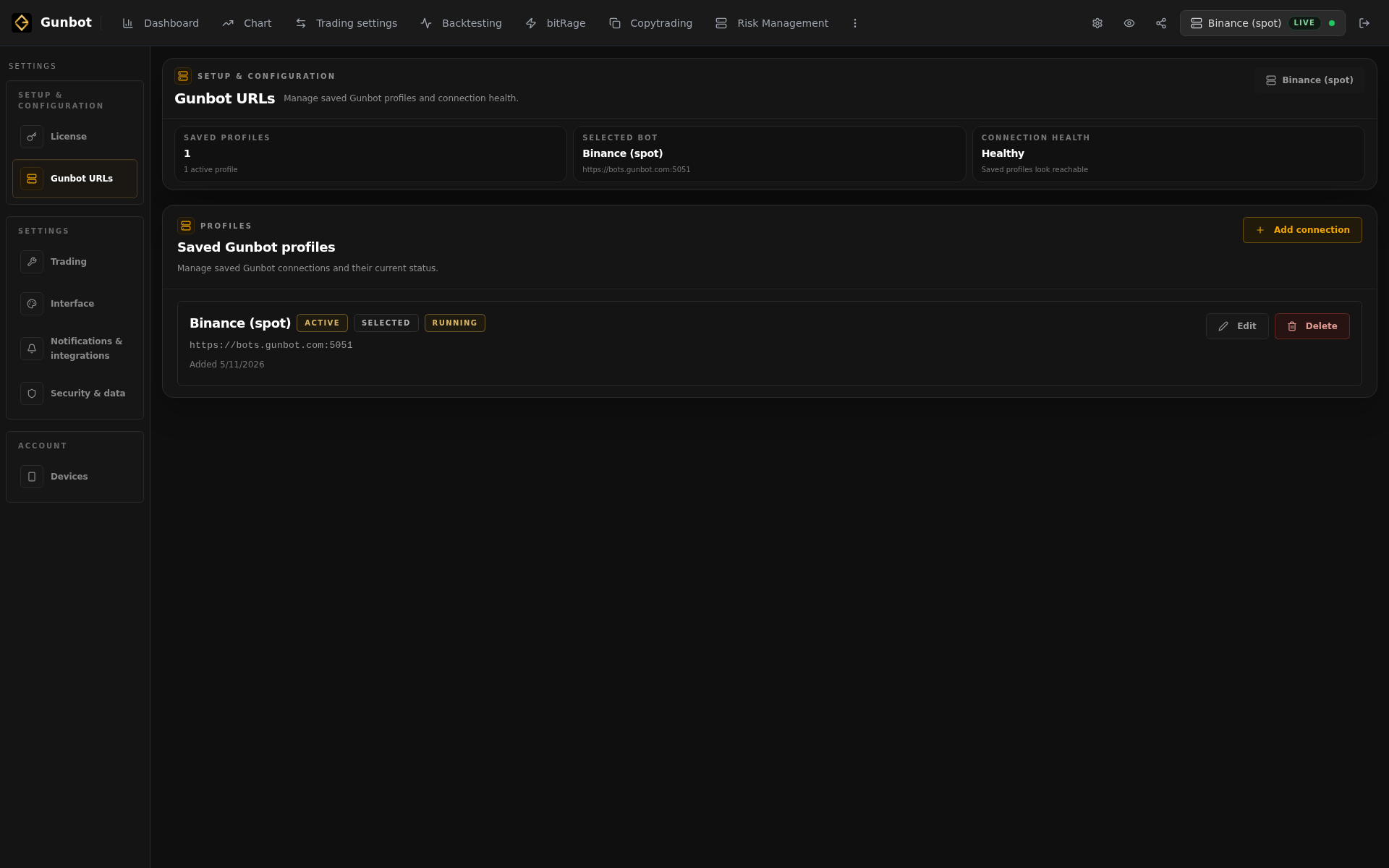This screenshot has width=1389, height=868.
Task: Click the Trading settings arrows icon
Action: (301, 23)
